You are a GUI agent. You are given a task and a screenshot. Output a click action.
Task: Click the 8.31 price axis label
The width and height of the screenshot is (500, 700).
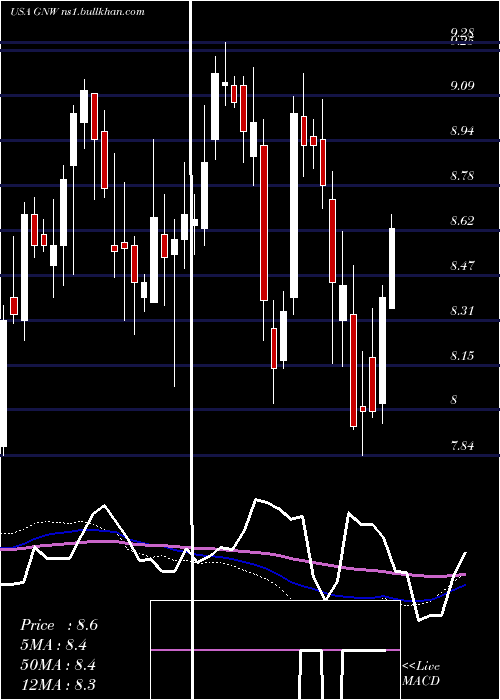click(462, 310)
